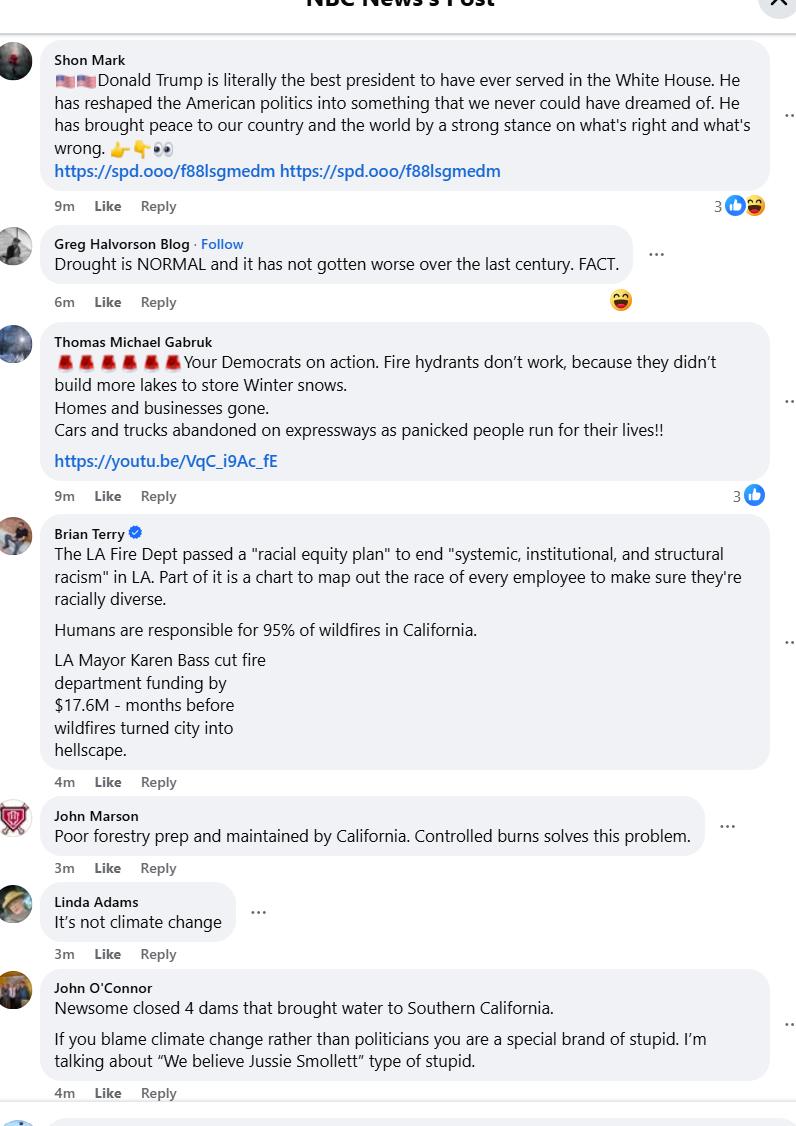Reply to John O'Connor's comment
796x1126 pixels.
click(x=158, y=1093)
